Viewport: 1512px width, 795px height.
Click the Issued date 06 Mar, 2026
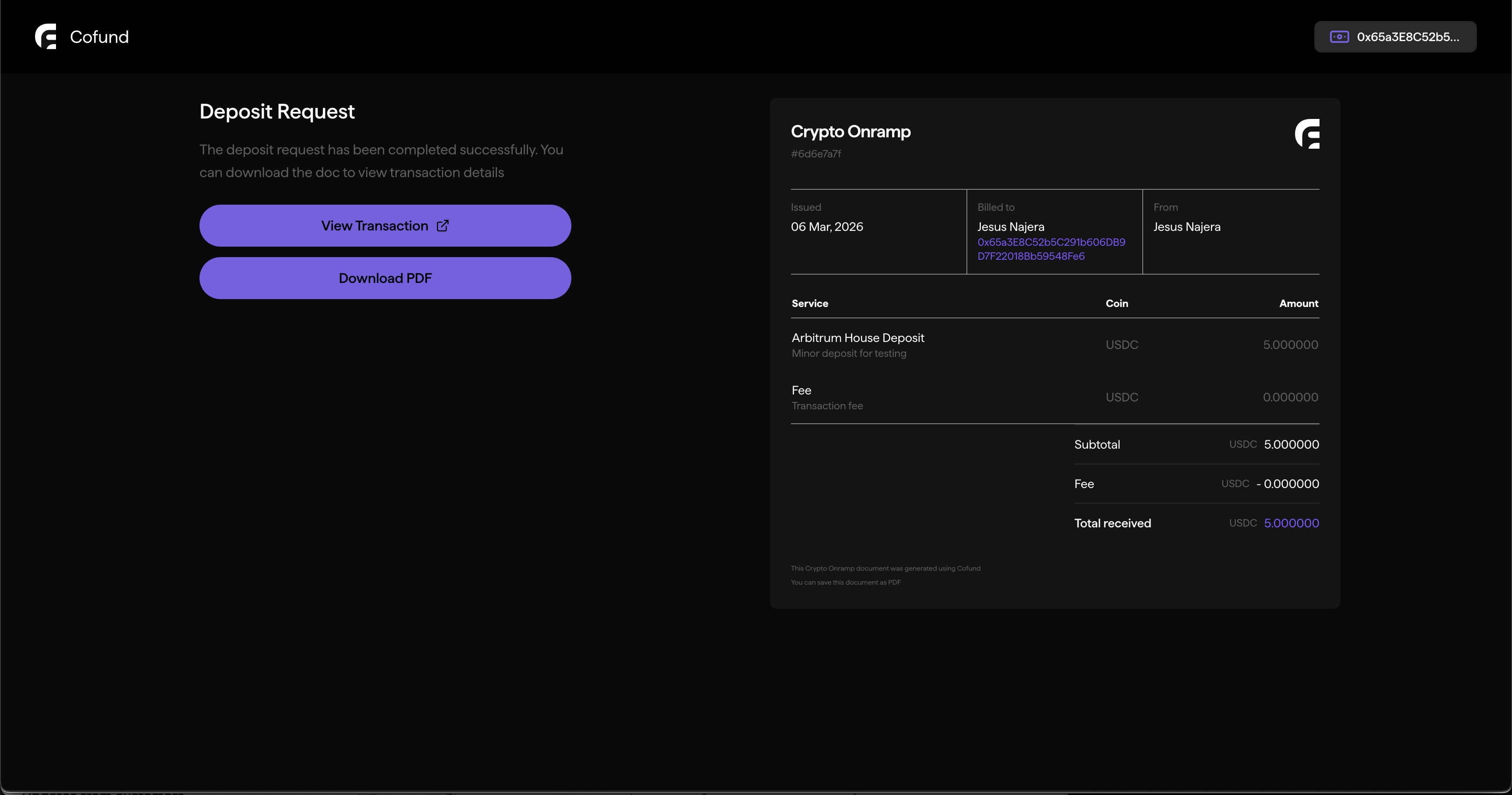pyautogui.click(x=826, y=227)
